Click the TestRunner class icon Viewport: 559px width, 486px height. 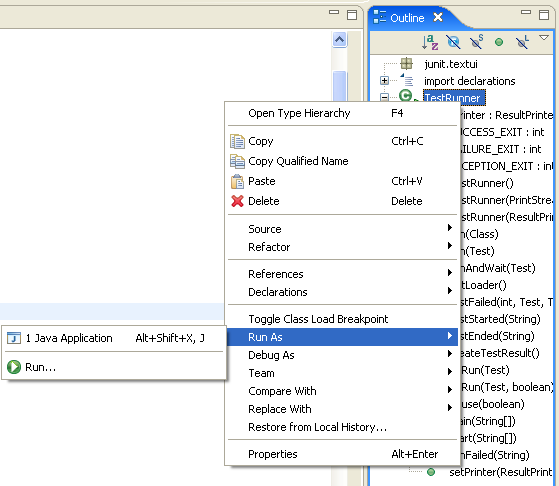point(406,96)
